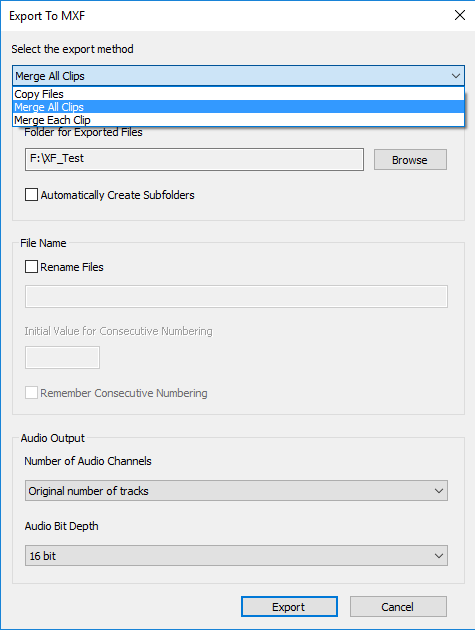Pick Merge Each Clip export option

tap(238, 120)
